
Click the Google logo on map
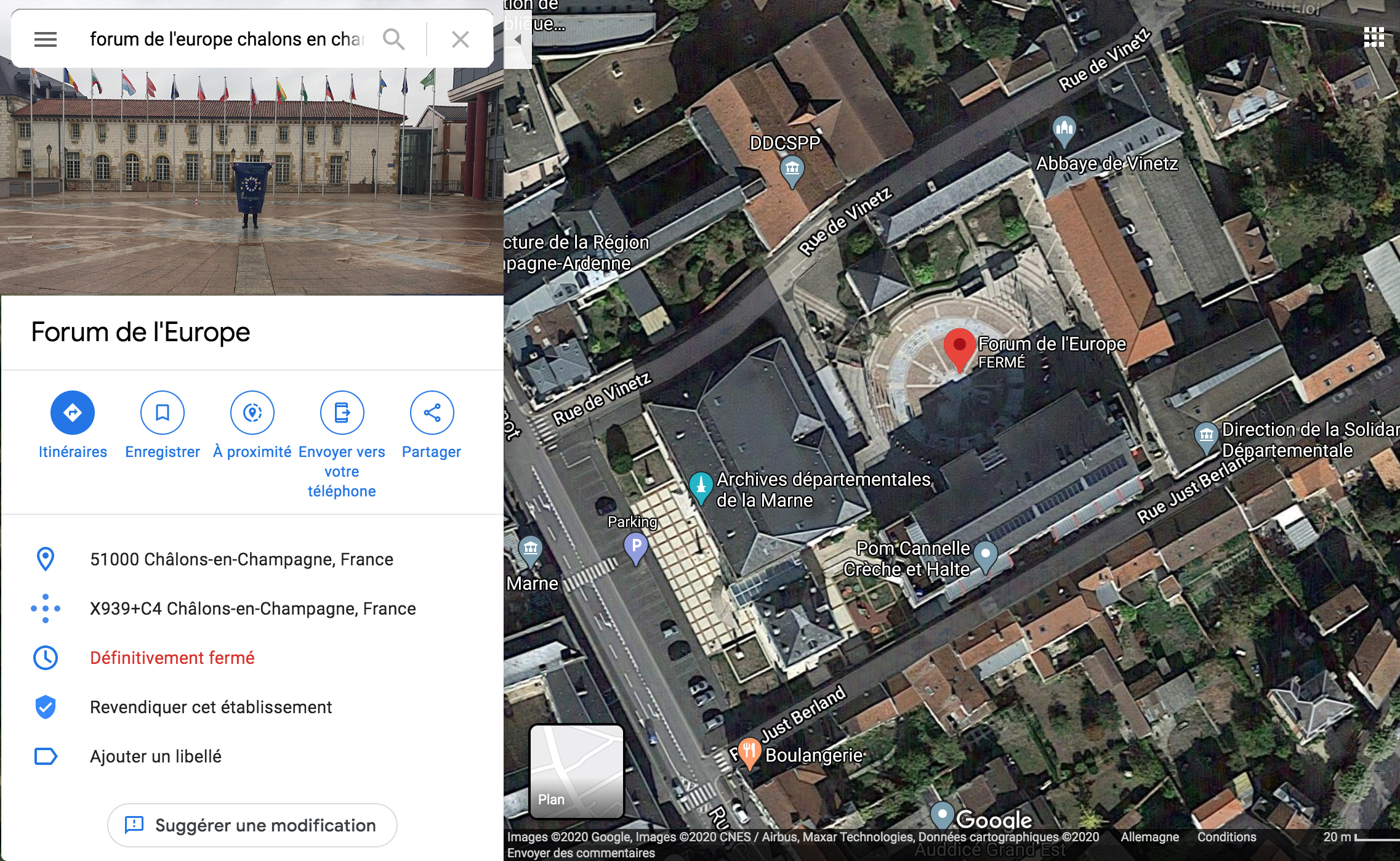tap(994, 820)
